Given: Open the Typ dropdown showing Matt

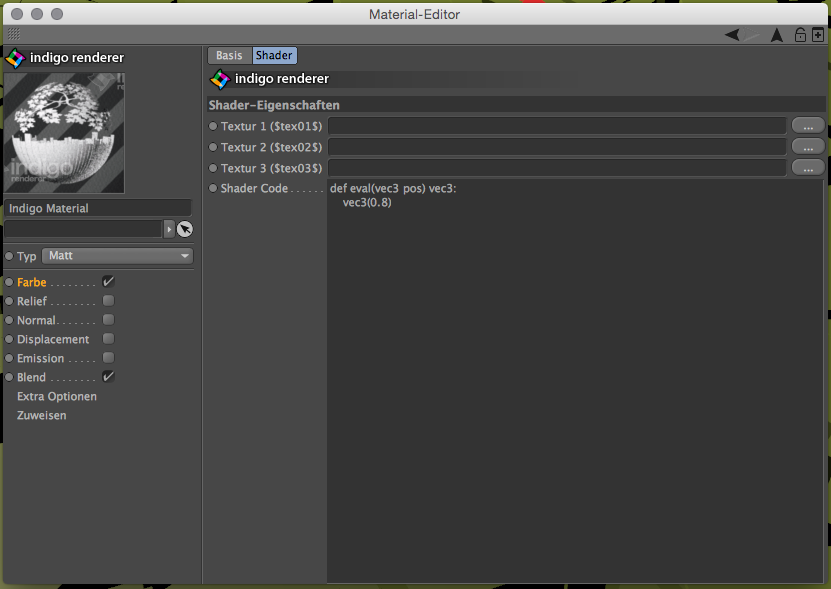Looking at the screenshot, I should [x=118, y=256].
